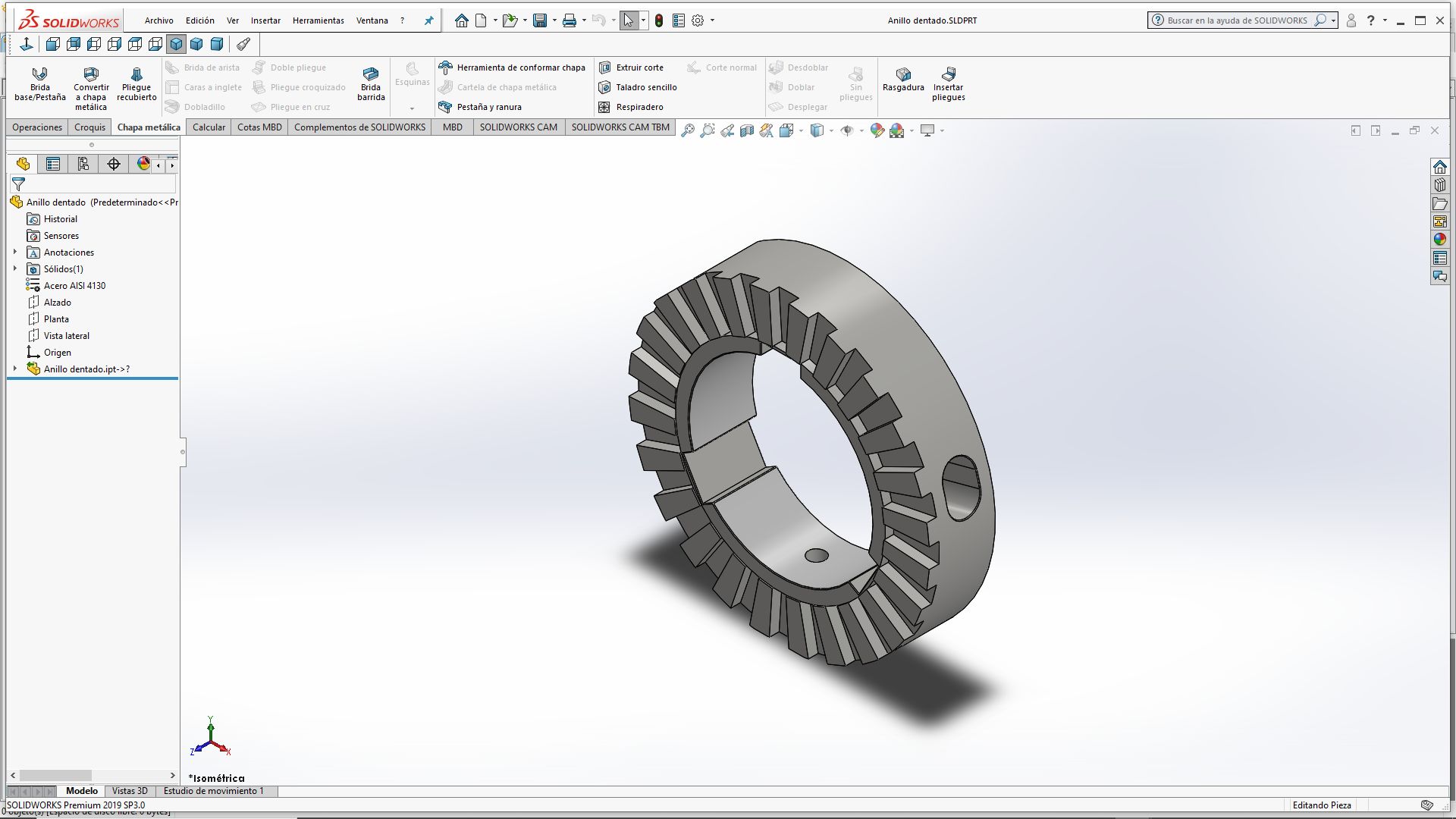Switch to the Croquis tab
This screenshot has width=1456, height=819.
89,127
